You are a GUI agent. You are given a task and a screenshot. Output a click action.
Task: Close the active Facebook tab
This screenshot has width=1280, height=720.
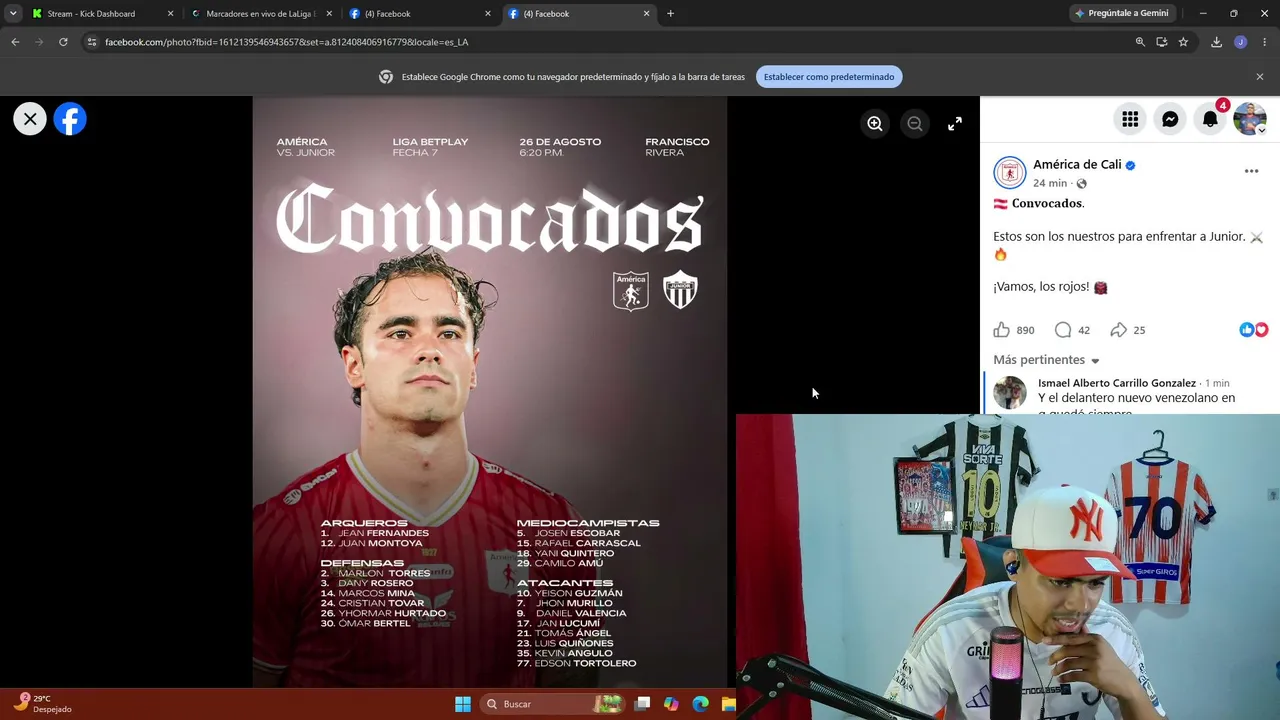coord(646,14)
